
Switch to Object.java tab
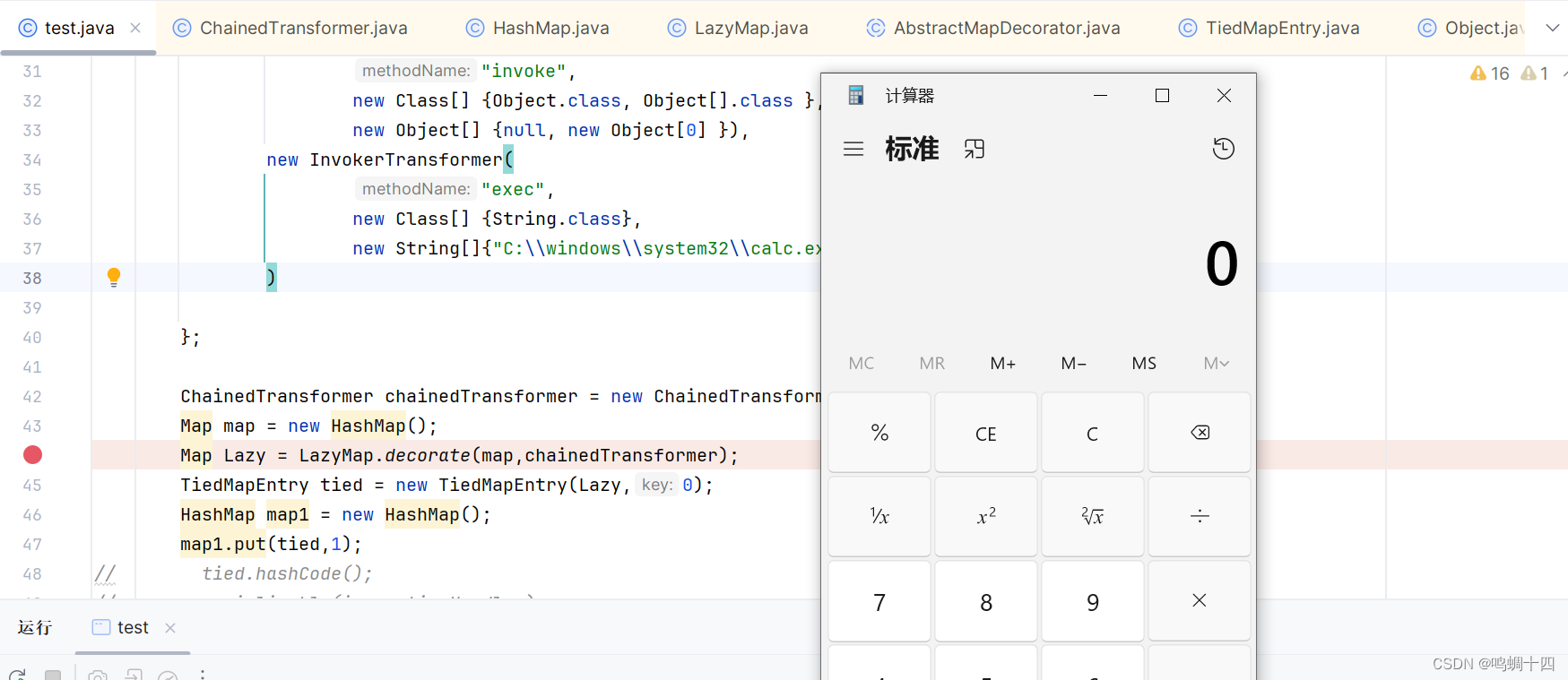coord(1471,28)
